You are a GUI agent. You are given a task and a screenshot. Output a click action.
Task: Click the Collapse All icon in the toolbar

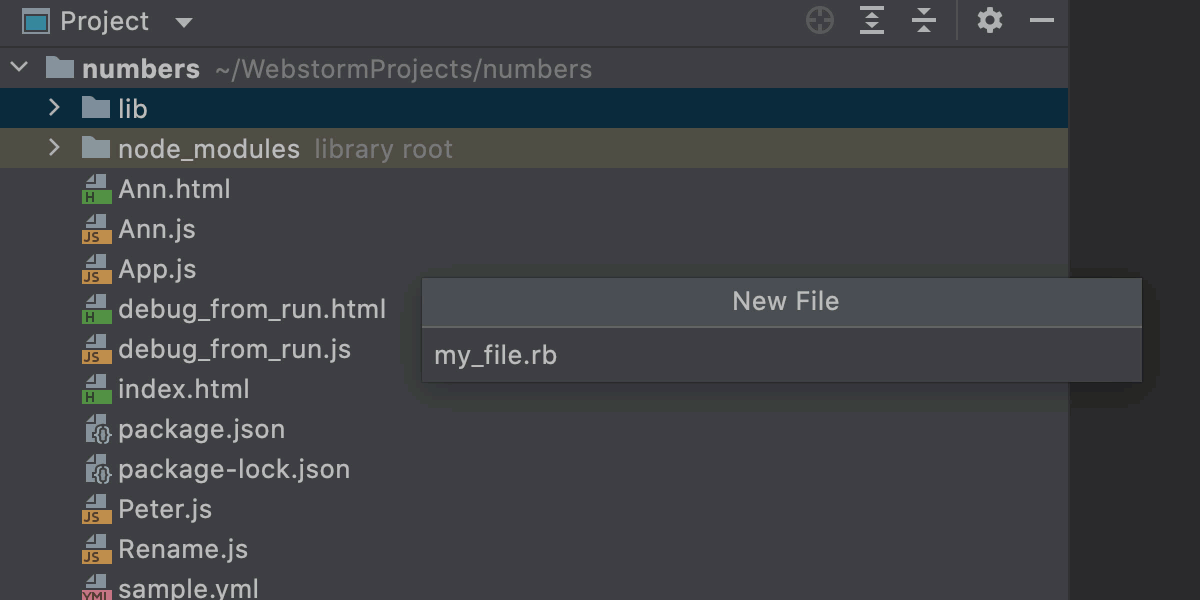click(923, 20)
